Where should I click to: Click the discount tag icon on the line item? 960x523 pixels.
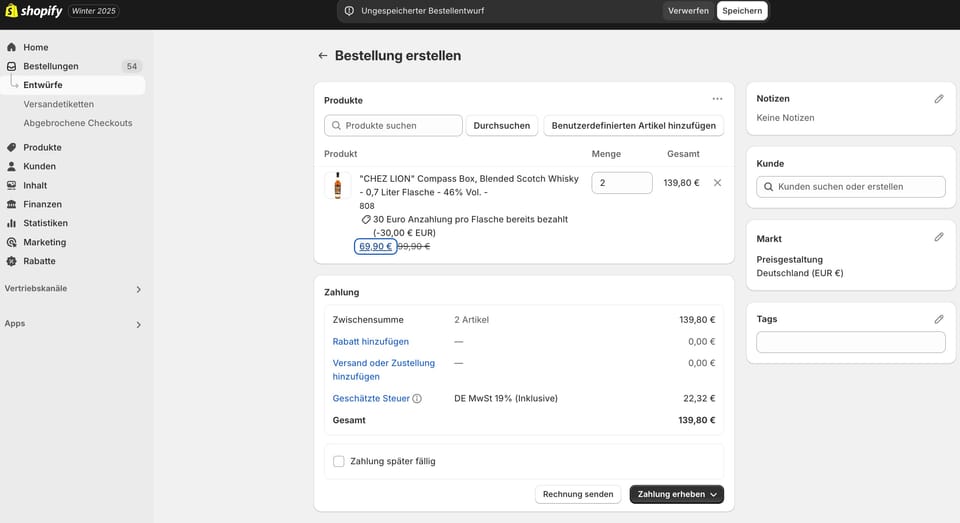[x=366, y=219]
